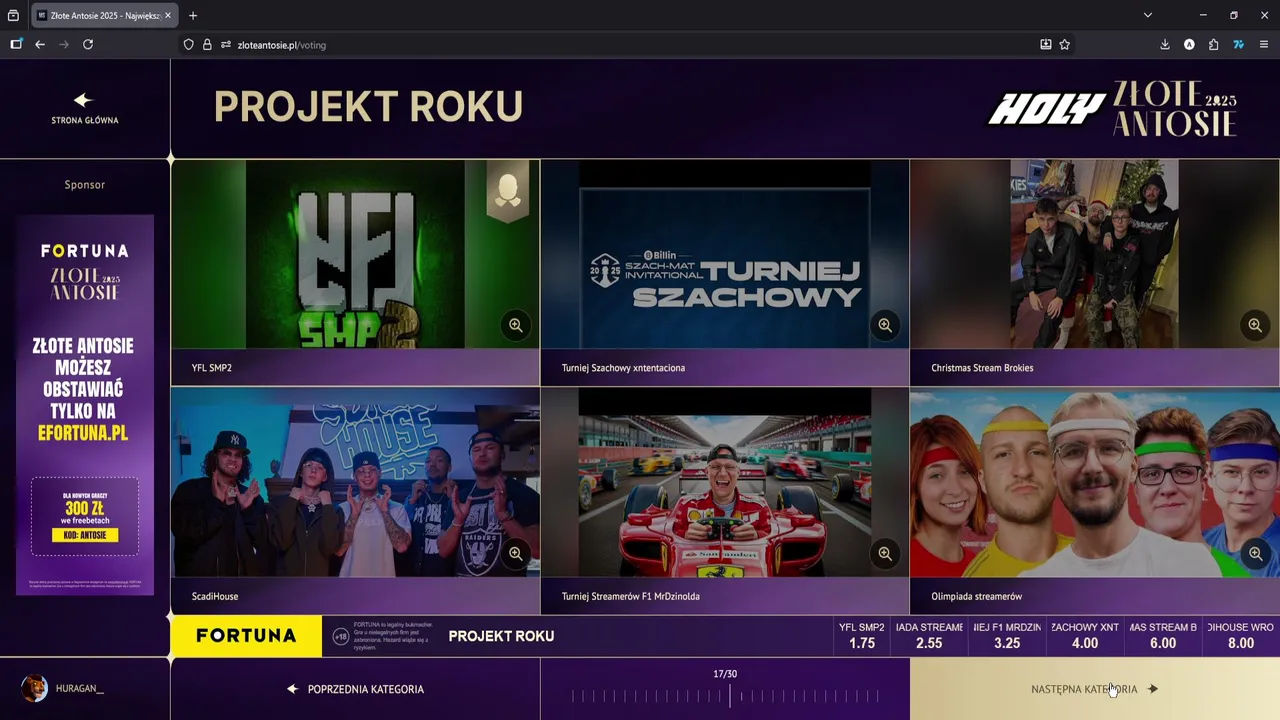Click the blue extension icon in the toolbar
The width and height of the screenshot is (1280, 720).
(1238, 44)
